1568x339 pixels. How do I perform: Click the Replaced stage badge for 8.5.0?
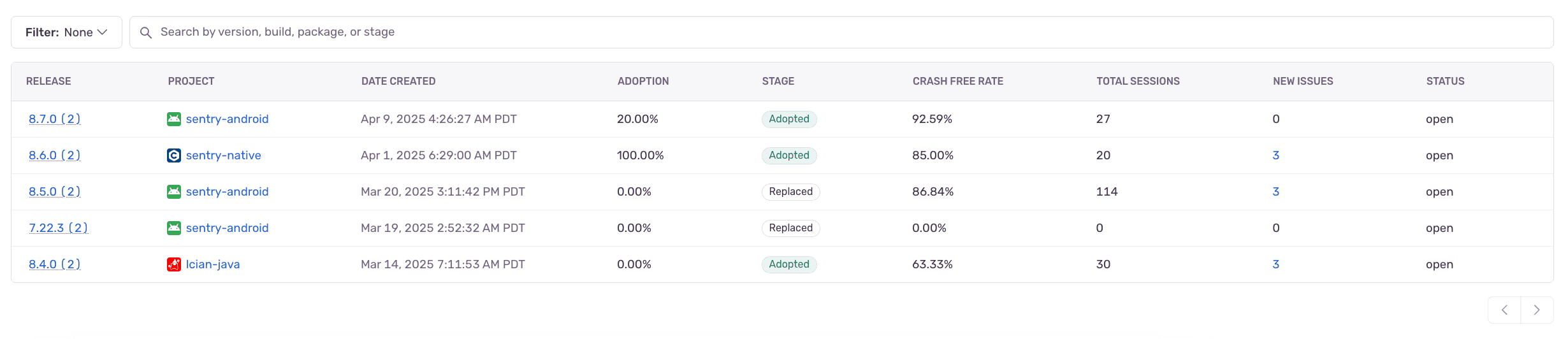(x=790, y=192)
